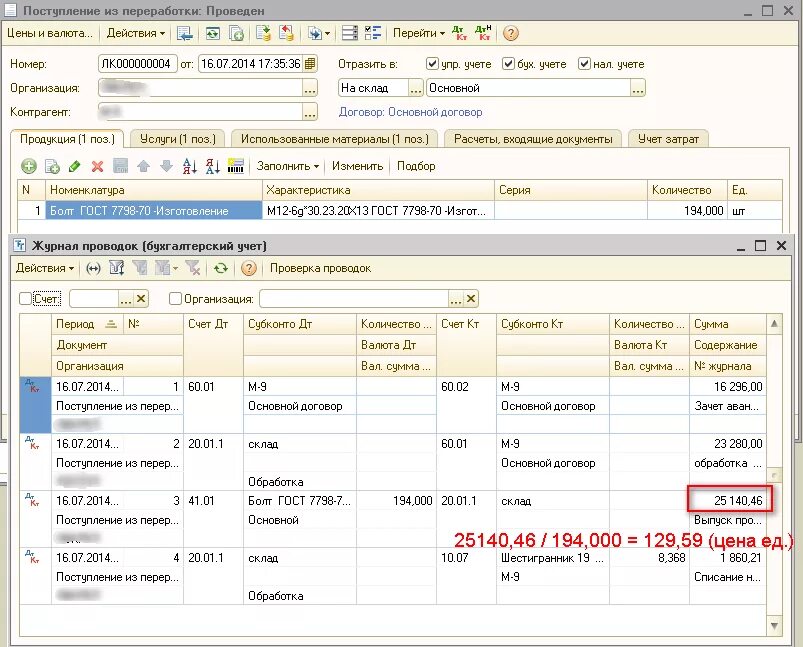
Task: Open ellipsis selector for Счет filter
Action: click(x=126, y=299)
